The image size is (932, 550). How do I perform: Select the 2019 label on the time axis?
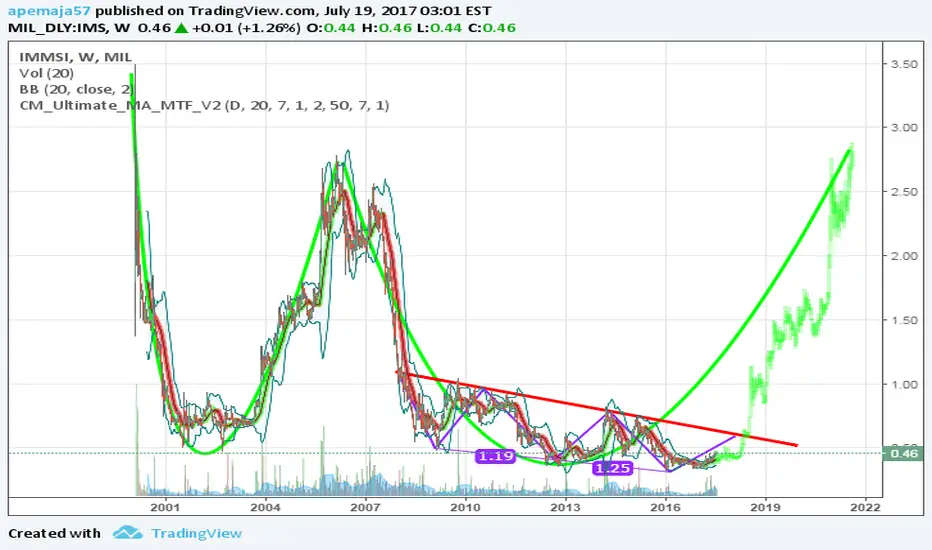(x=766, y=507)
